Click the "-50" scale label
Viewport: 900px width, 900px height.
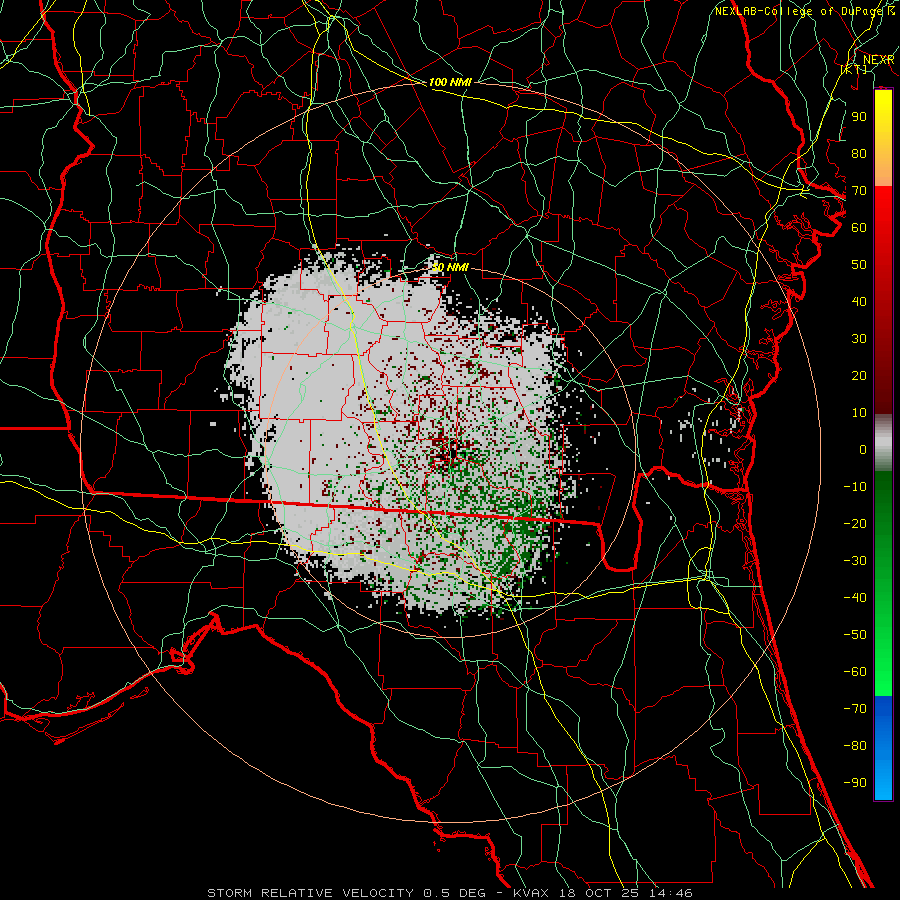coord(855,634)
